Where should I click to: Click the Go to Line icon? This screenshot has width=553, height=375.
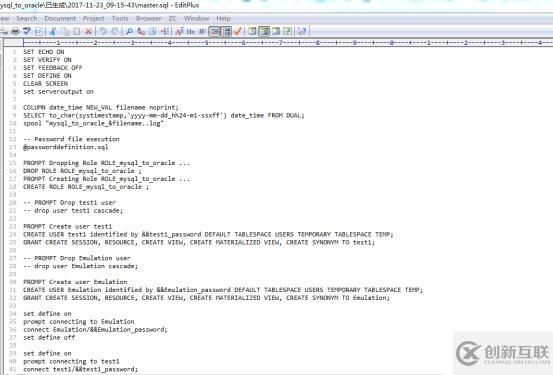(x=165, y=31)
